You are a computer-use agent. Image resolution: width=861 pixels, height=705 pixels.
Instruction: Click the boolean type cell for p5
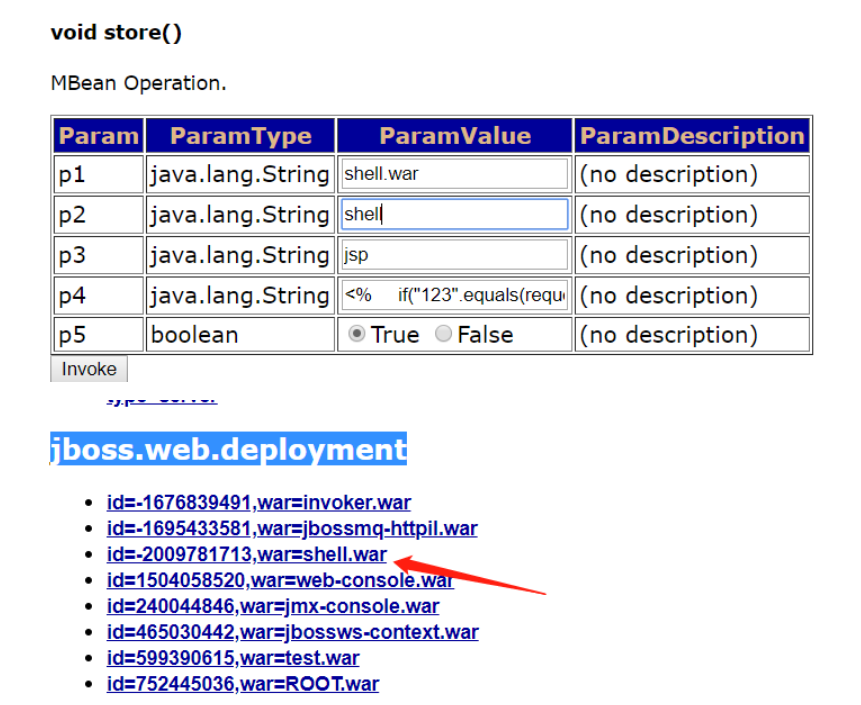[241, 334]
